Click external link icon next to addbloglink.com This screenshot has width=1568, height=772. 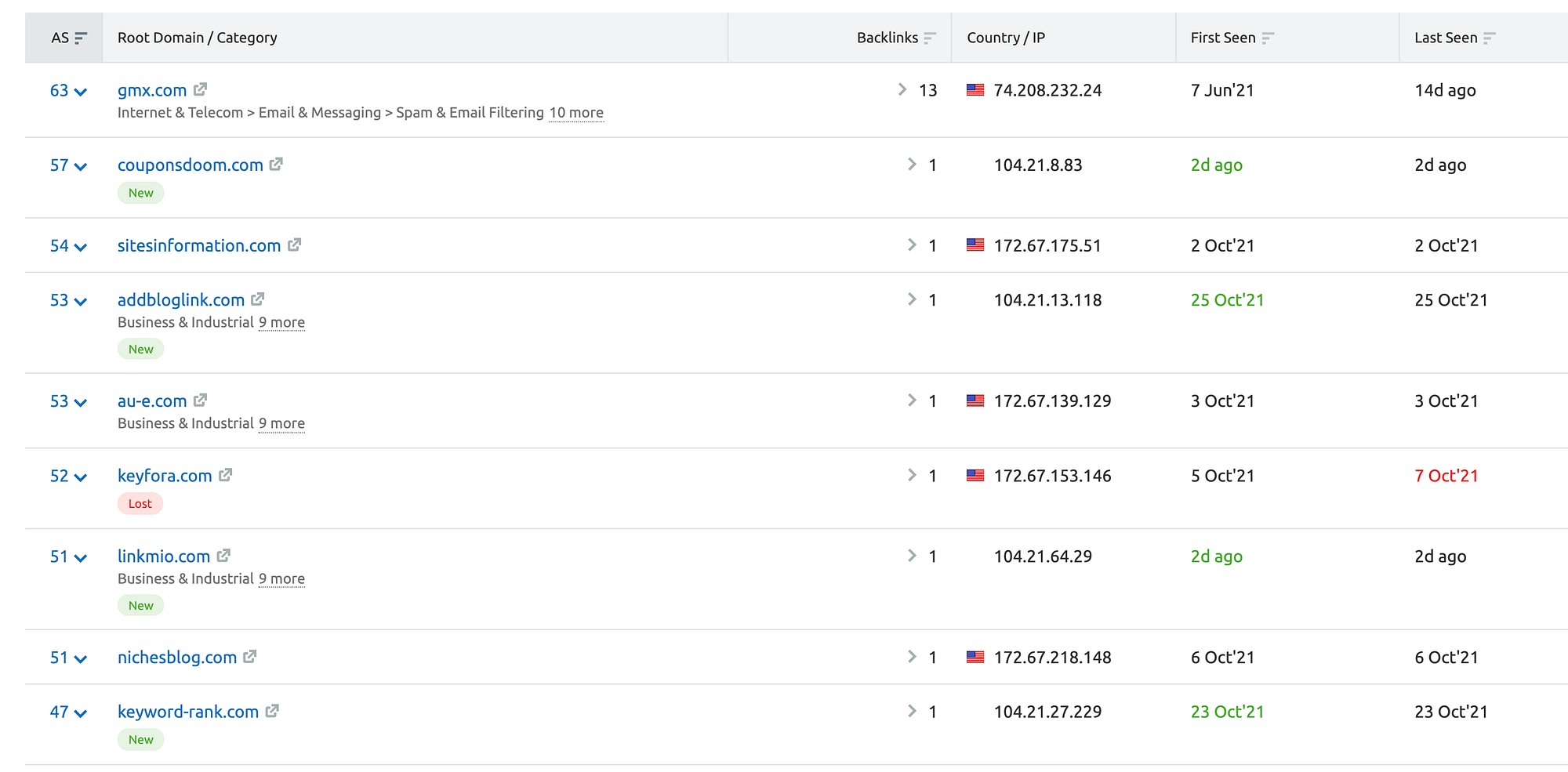257,299
